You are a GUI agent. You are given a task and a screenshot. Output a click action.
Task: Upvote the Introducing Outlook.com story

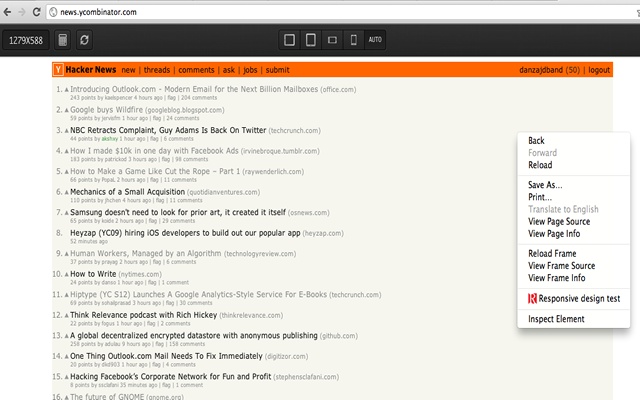pyautogui.click(x=67, y=89)
